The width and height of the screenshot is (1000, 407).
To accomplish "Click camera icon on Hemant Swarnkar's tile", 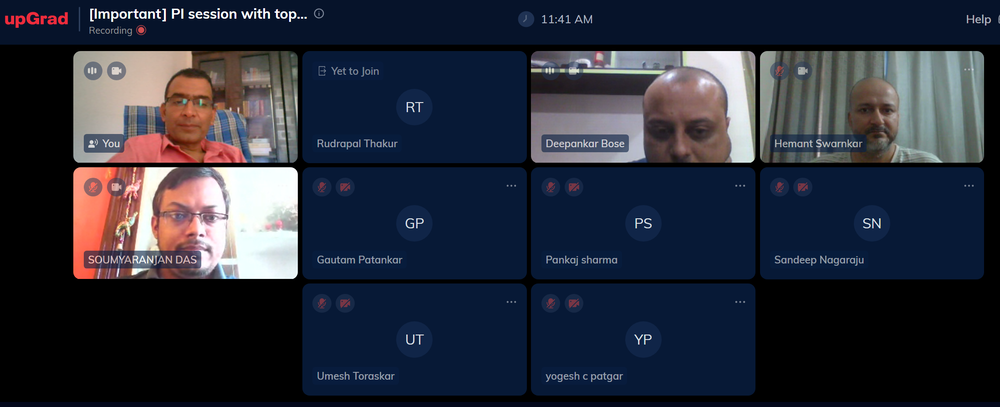I will click(802, 70).
